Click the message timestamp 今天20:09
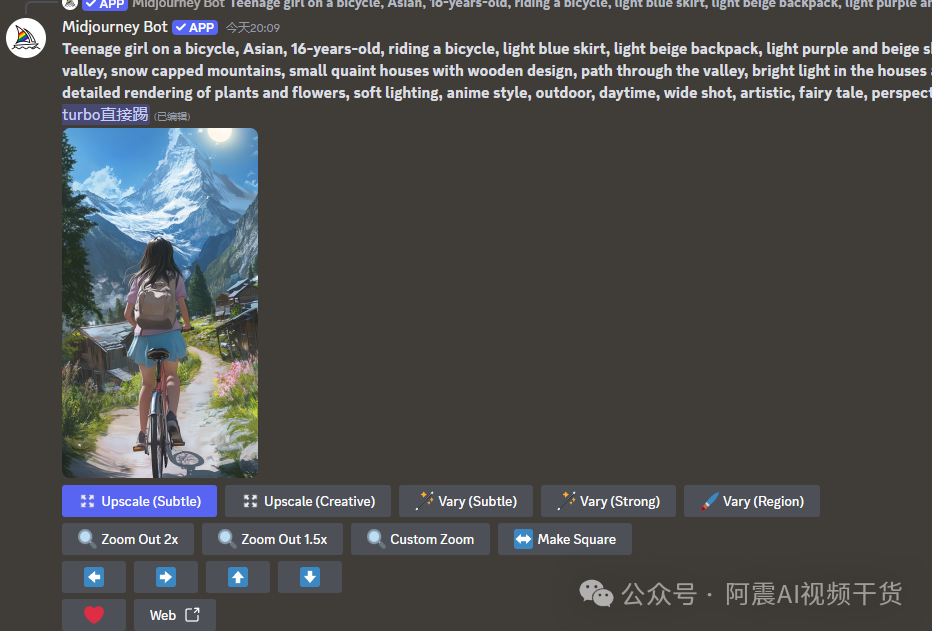Screen dimensions: 932x631 [x=253, y=28]
